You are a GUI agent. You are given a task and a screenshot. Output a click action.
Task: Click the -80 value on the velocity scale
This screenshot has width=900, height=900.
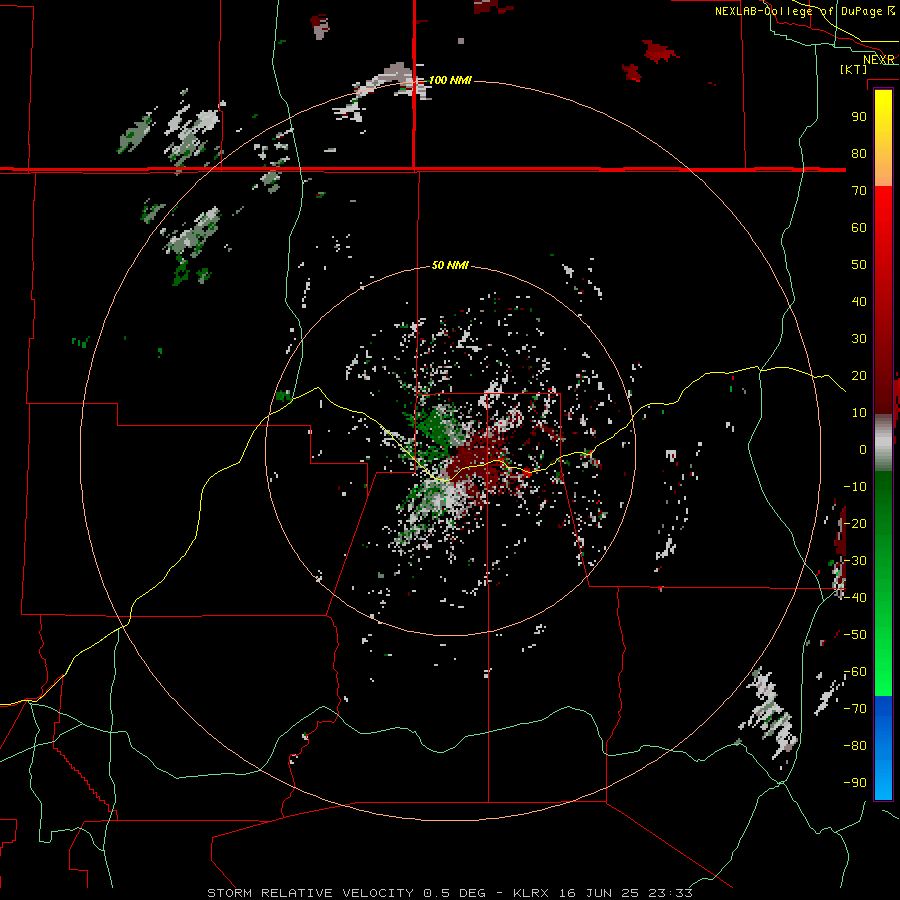pos(855,746)
